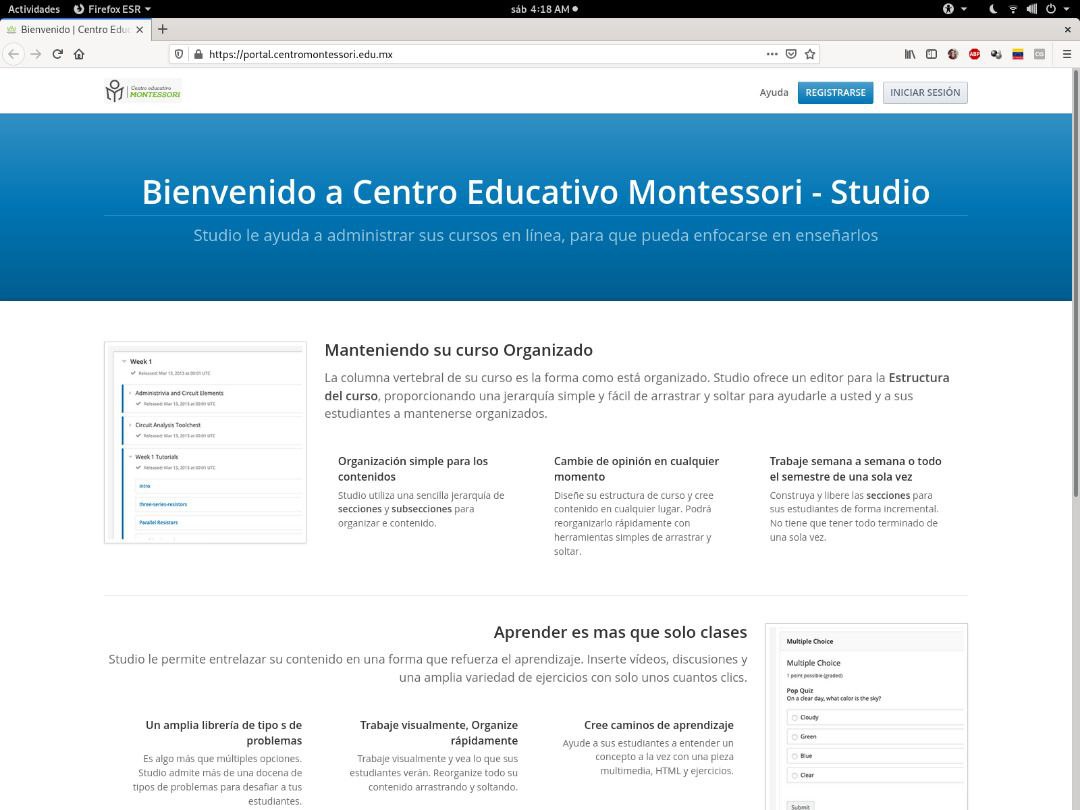Click the Cloudy radio option
This screenshot has width=1080, height=810.
(x=794, y=718)
